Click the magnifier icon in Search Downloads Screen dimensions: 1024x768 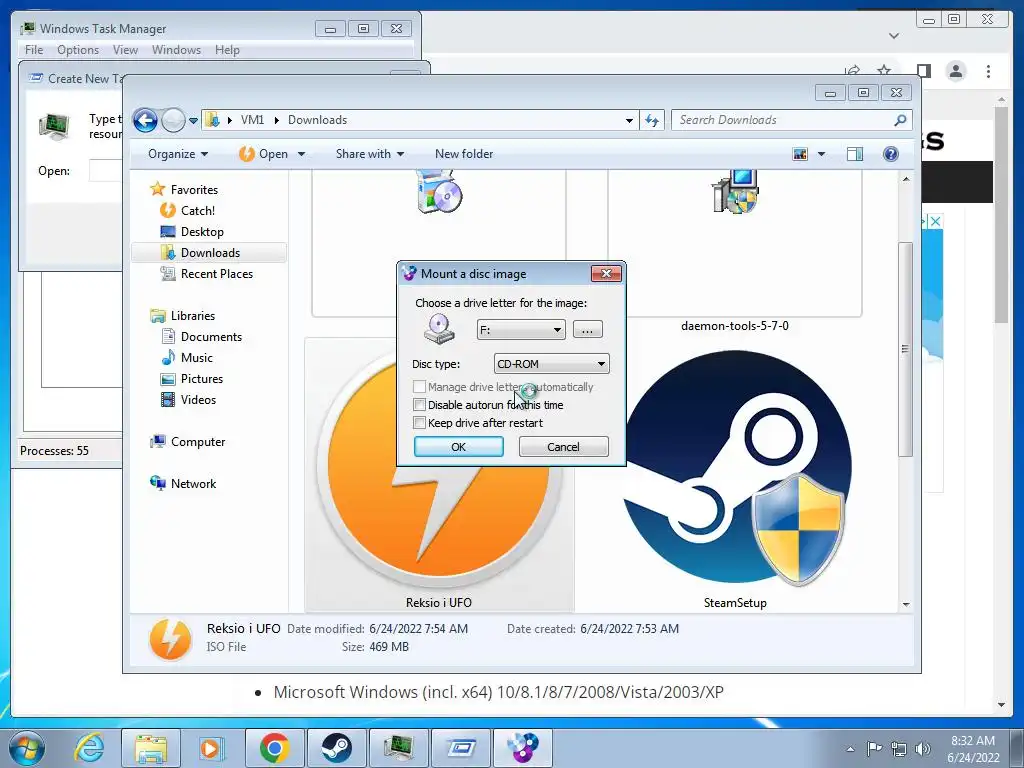click(x=900, y=120)
